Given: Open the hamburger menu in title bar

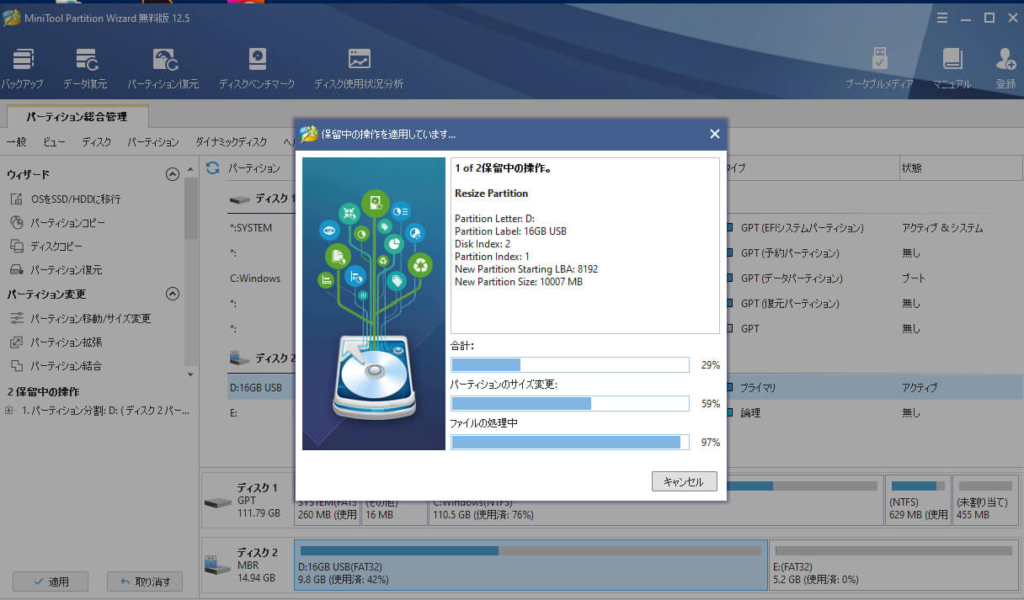Looking at the screenshot, I should point(942,18).
